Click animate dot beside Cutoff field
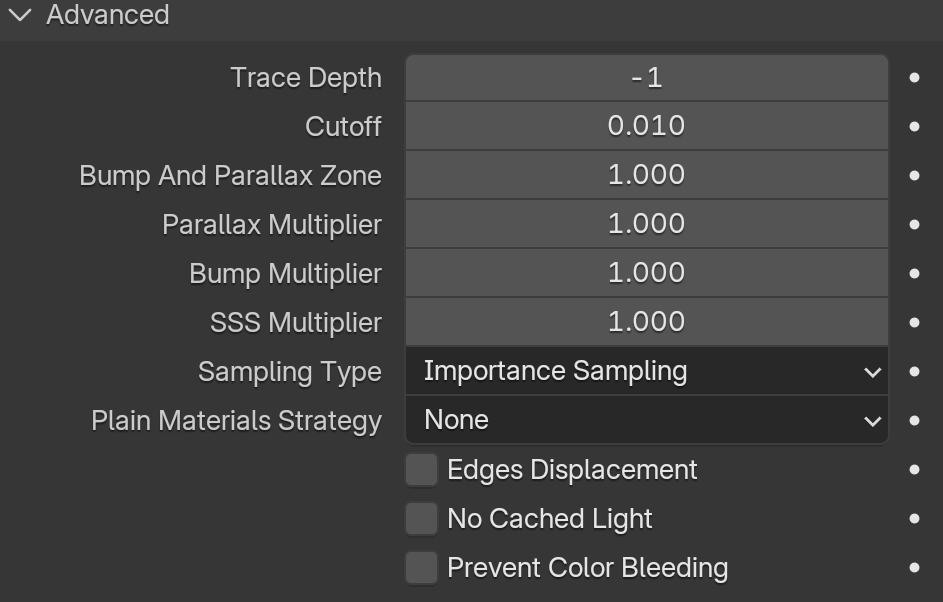943x602 pixels. [x=914, y=126]
